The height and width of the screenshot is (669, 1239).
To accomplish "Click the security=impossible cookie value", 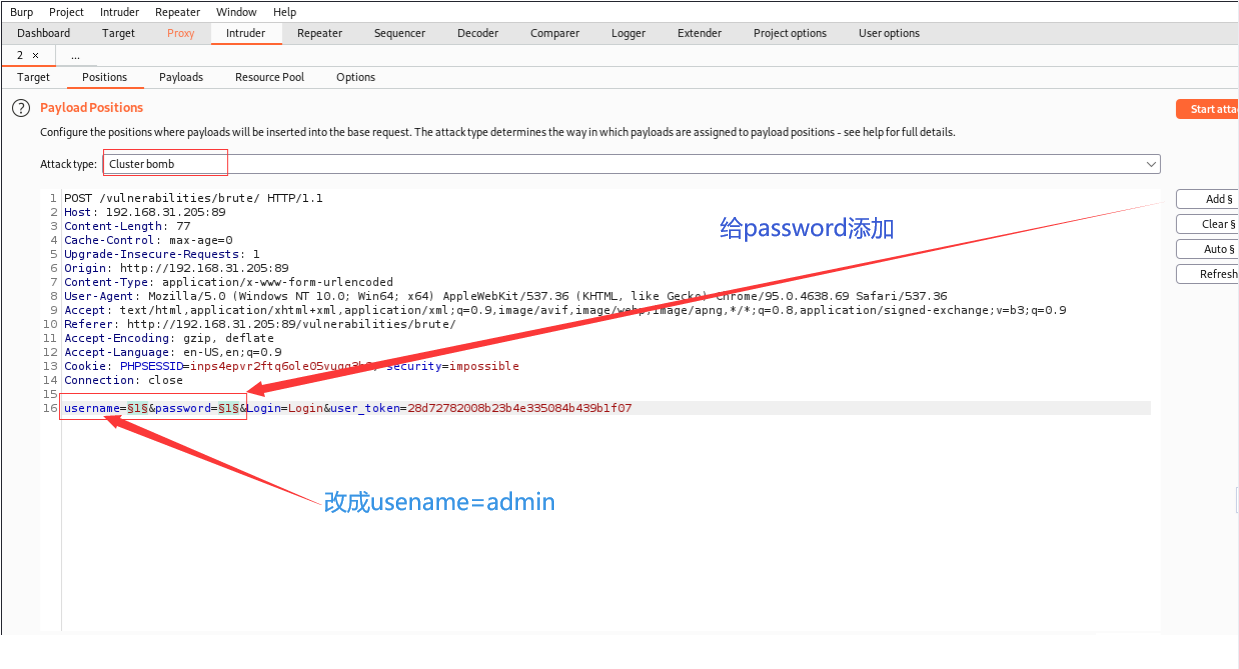I will 452,366.
